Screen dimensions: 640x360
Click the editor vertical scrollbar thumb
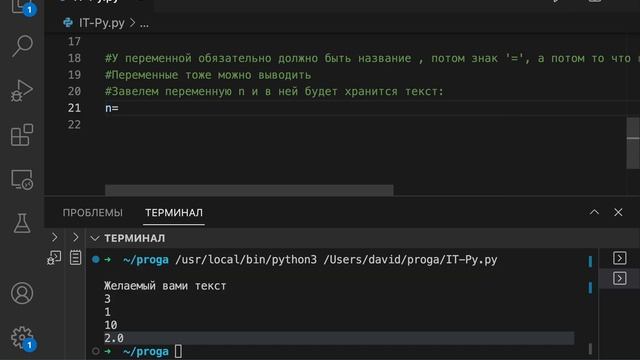tap(633, 142)
